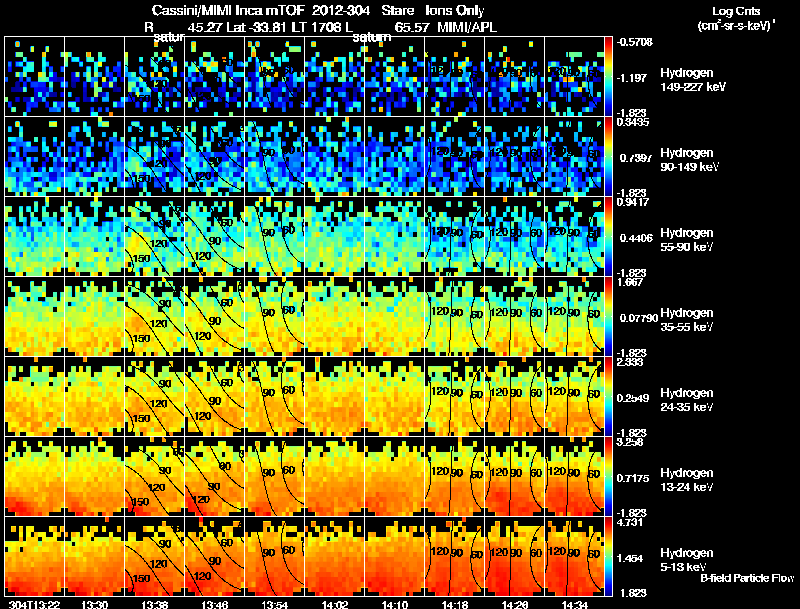
Task: Click the 1.667 scale value
Action: [630, 283]
